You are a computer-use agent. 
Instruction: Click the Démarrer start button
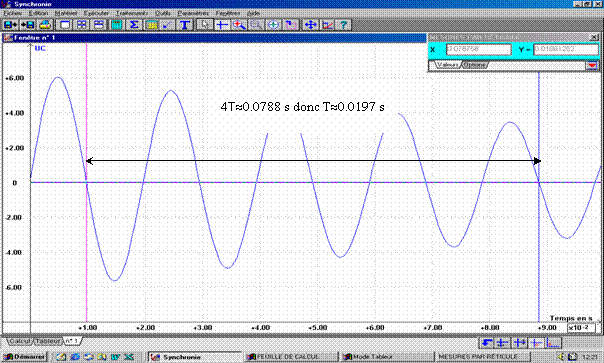click(24, 357)
